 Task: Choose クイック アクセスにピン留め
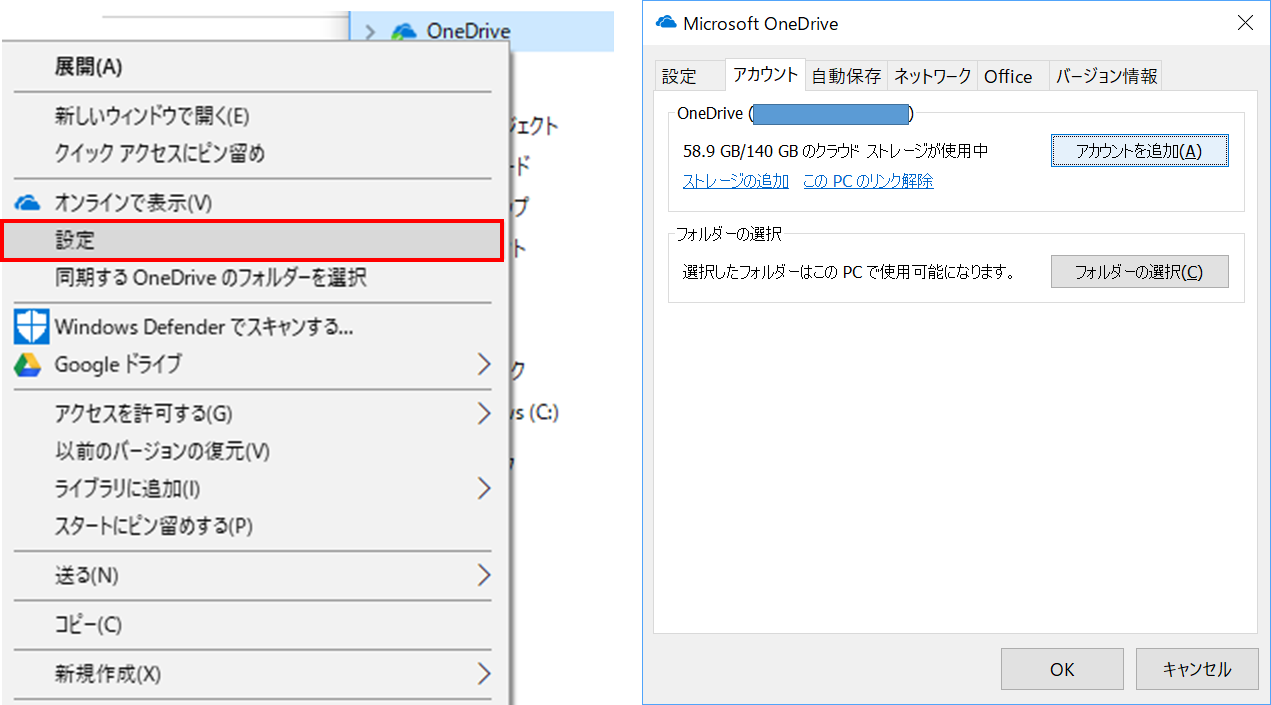251,154
